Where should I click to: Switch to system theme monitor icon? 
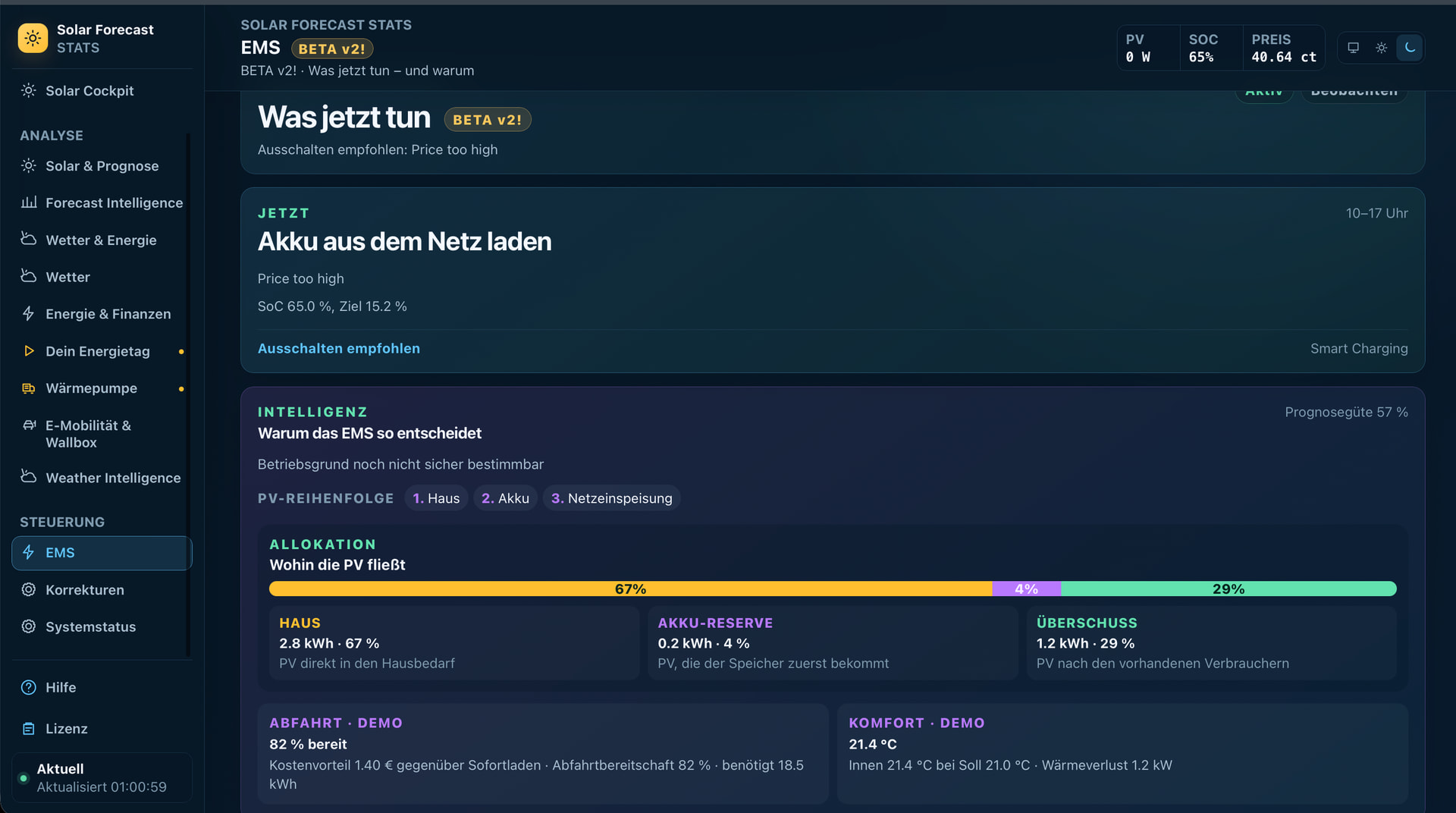click(x=1353, y=48)
